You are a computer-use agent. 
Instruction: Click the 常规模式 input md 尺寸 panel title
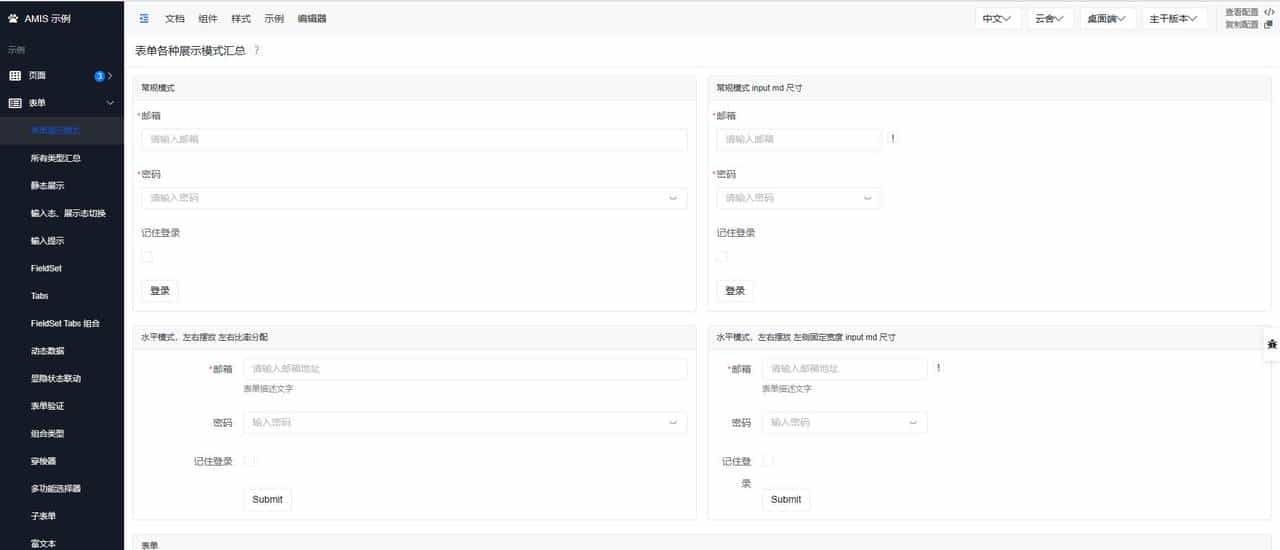759,88
